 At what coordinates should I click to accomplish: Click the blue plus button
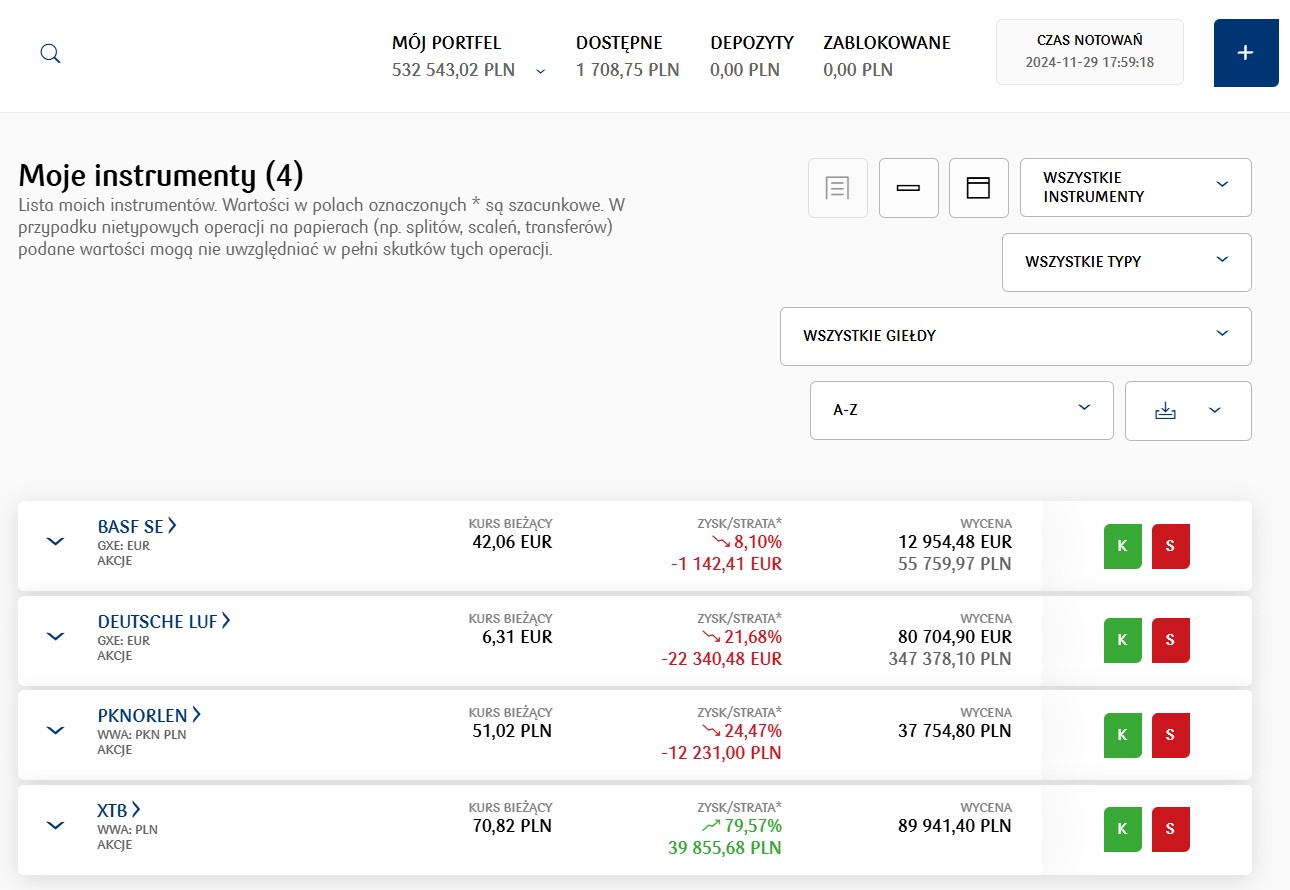tap(1245, 53)
